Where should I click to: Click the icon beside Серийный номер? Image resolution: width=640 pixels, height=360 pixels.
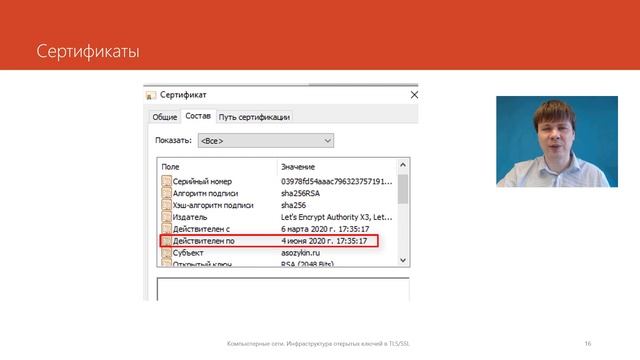coord(166,181)
